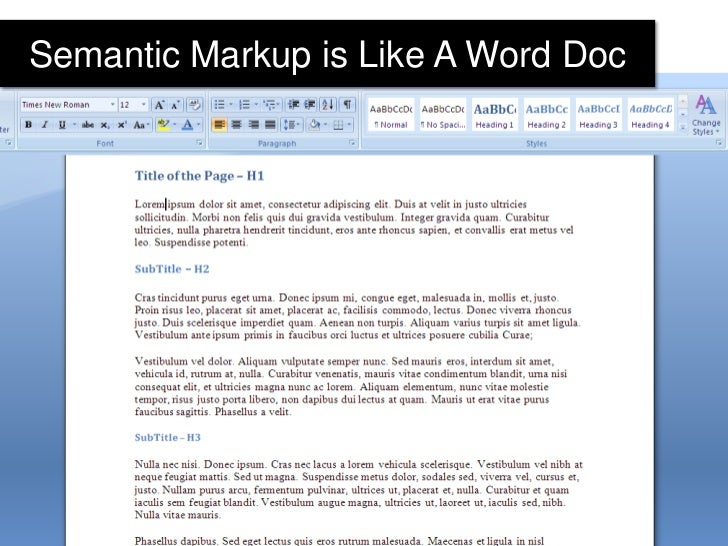Open Bullets dropdown arrow
This screenshot has height=546, width=728.
pos(231,104)
